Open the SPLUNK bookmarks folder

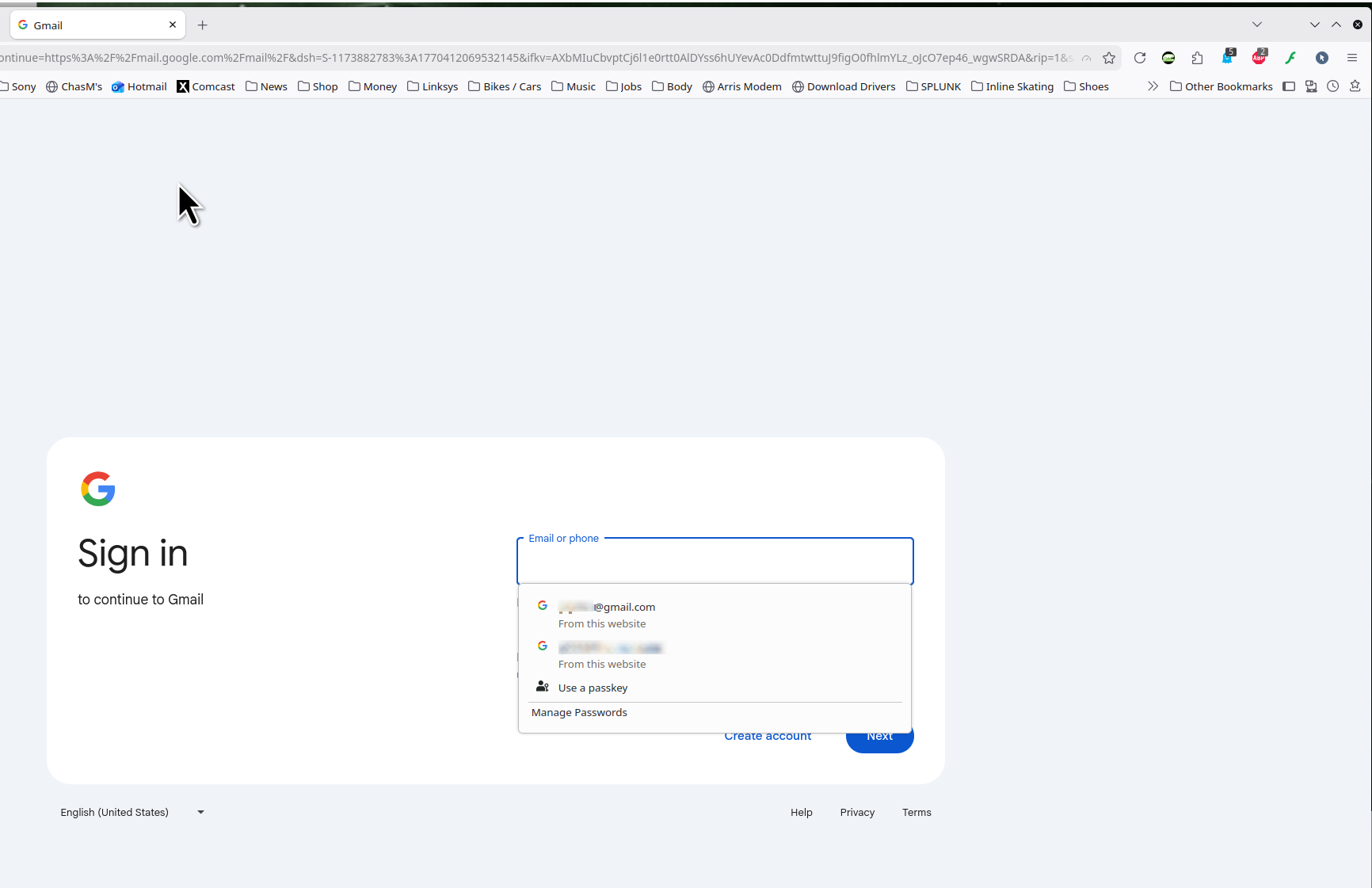click(x=933, y=86)
